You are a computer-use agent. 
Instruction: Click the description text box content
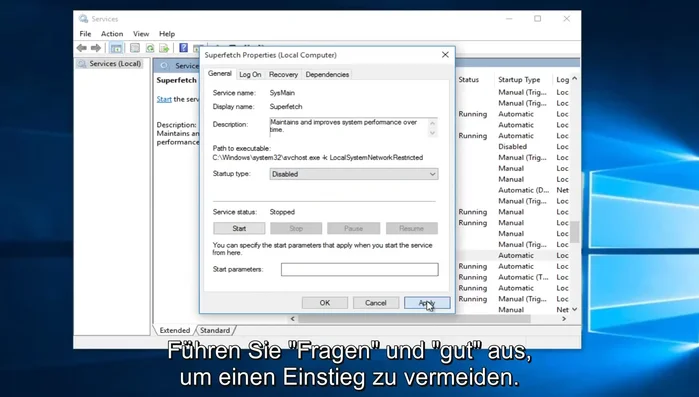349,127
